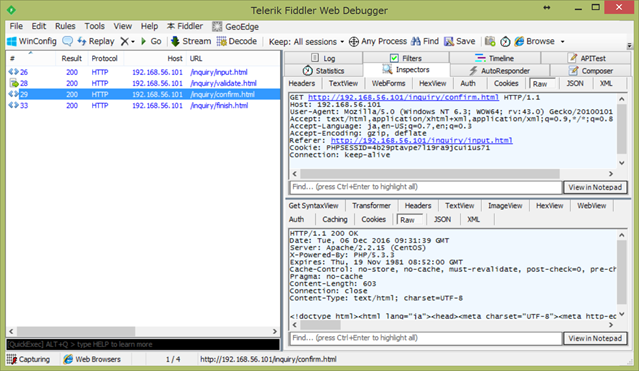
Task: Toggle Decode option in toolbar
Action: pos(237,41)
